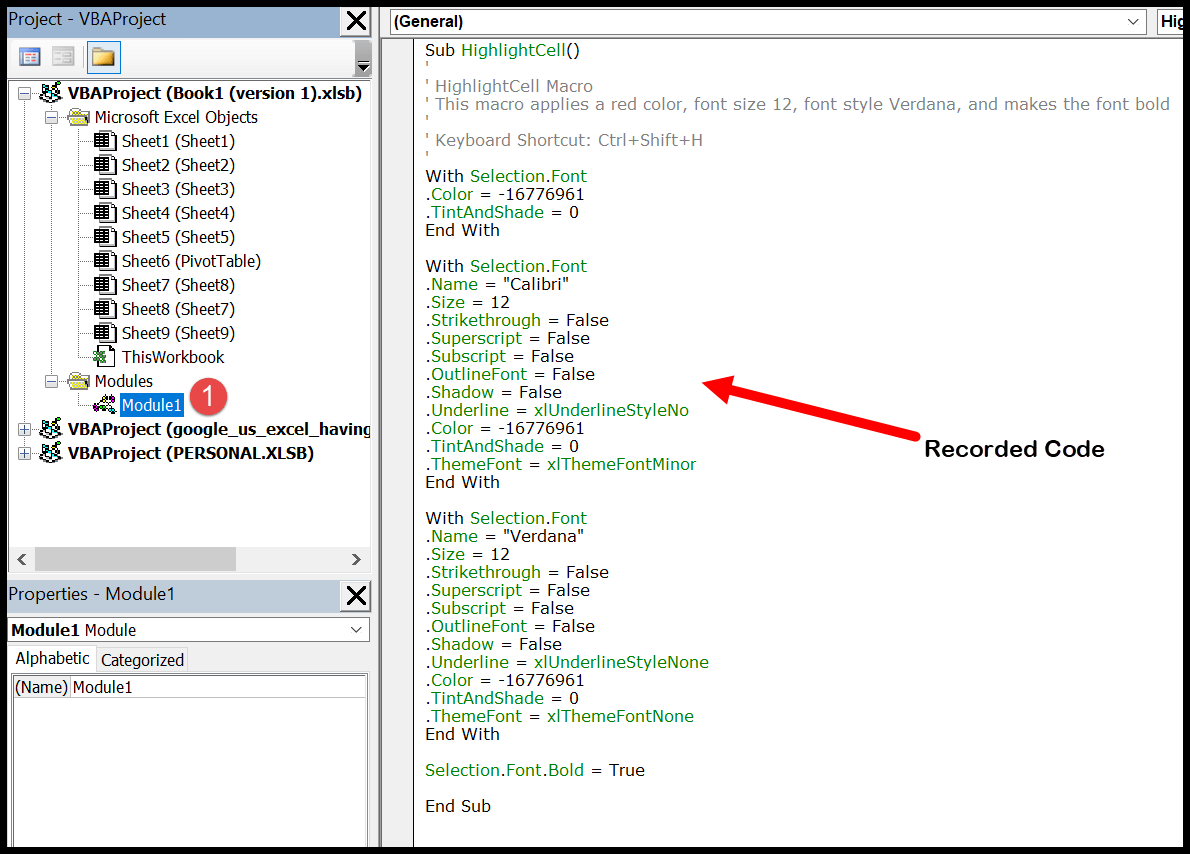Select the ThisWorkbook object icon
The image size is (1190, 854).
tap(104, 357)
